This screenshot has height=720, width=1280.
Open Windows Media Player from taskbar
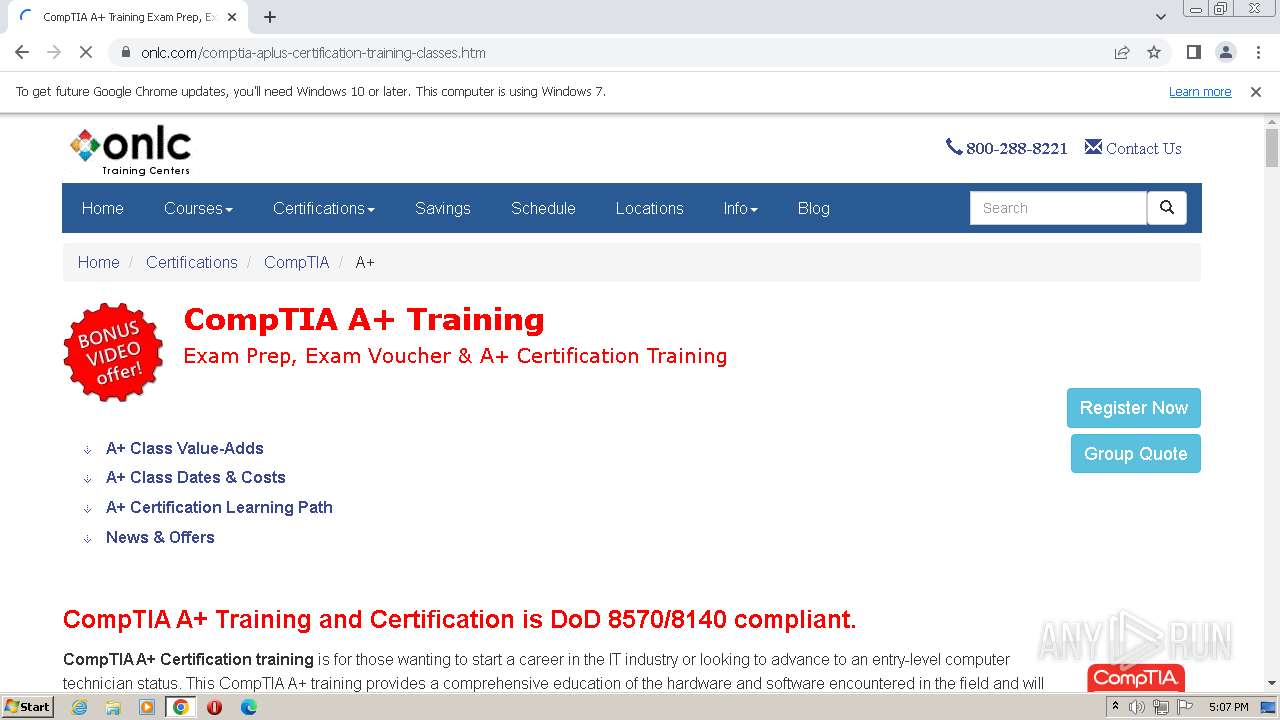click(x=147, y=707)
